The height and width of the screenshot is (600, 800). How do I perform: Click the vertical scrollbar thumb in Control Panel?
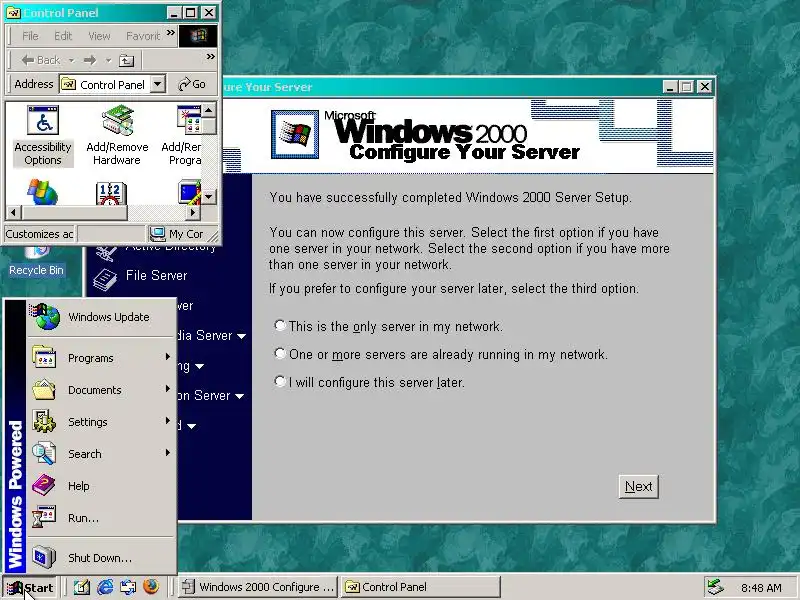pyautogui.click(x=209, y=126)
